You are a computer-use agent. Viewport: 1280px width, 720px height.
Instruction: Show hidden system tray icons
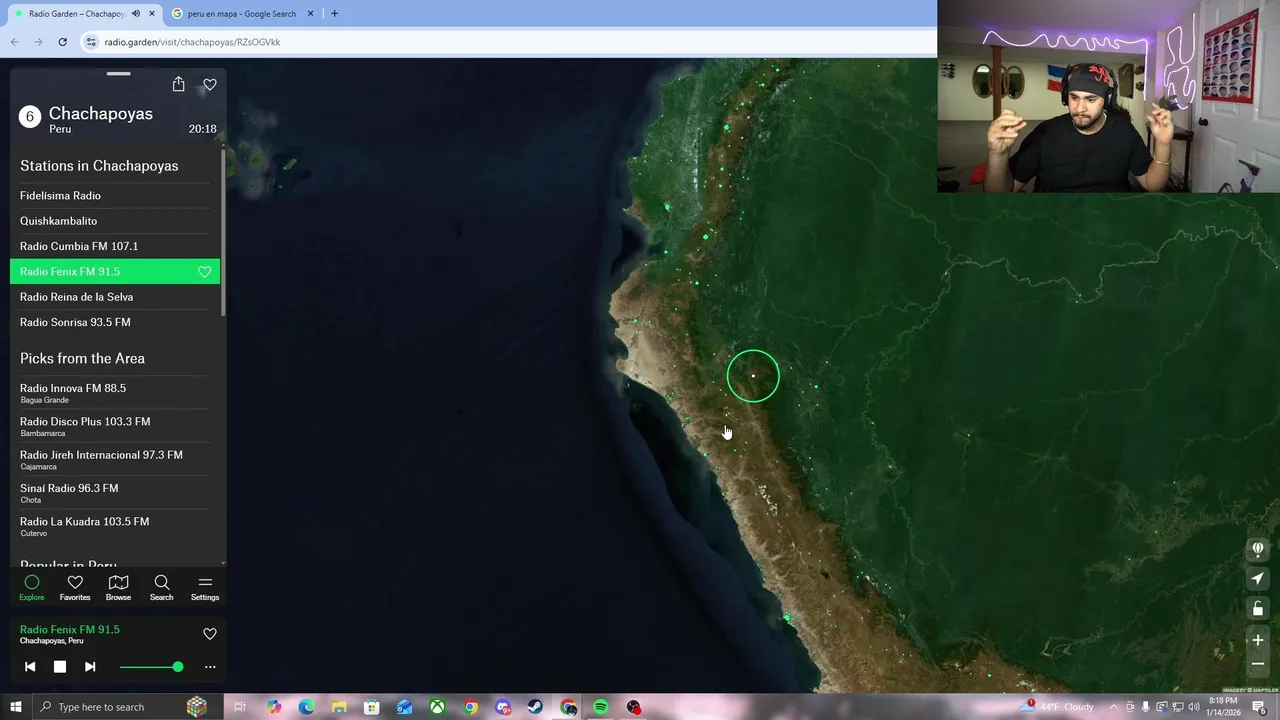[1114, 707]
